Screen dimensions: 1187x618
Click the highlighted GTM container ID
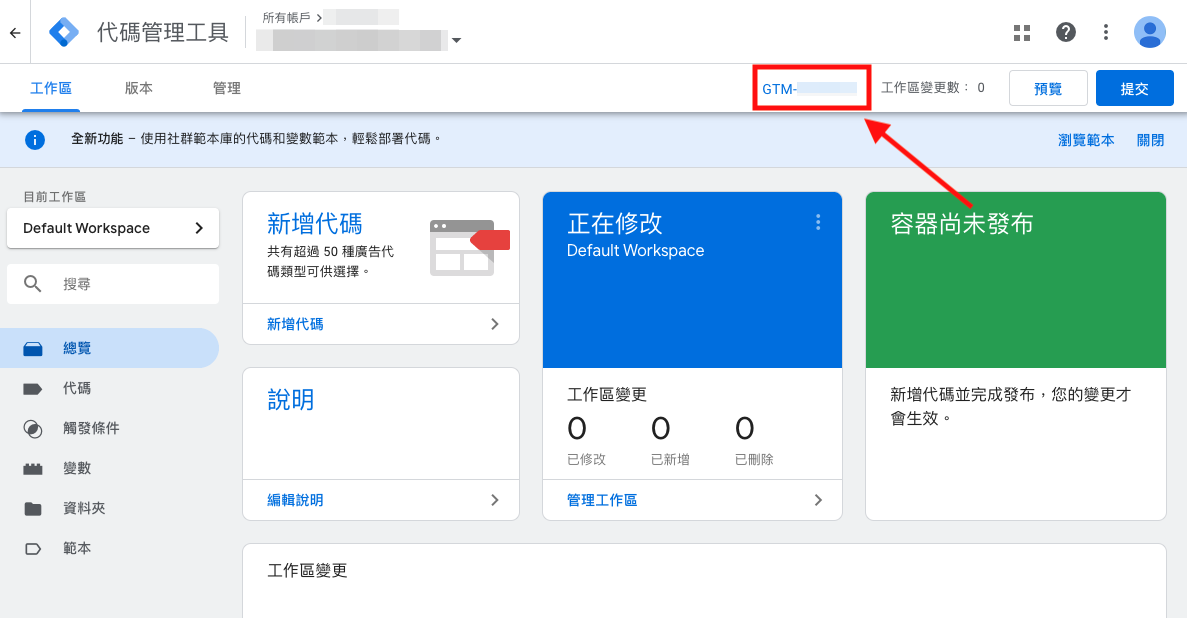[811, 88]
